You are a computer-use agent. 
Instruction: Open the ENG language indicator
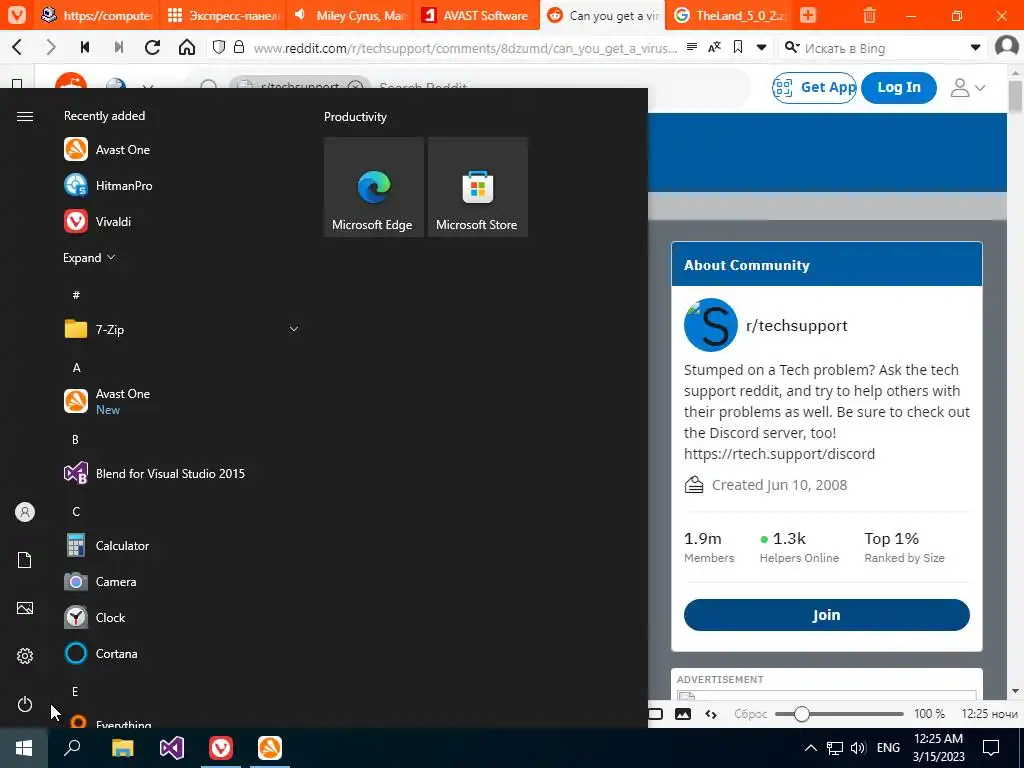888,748
